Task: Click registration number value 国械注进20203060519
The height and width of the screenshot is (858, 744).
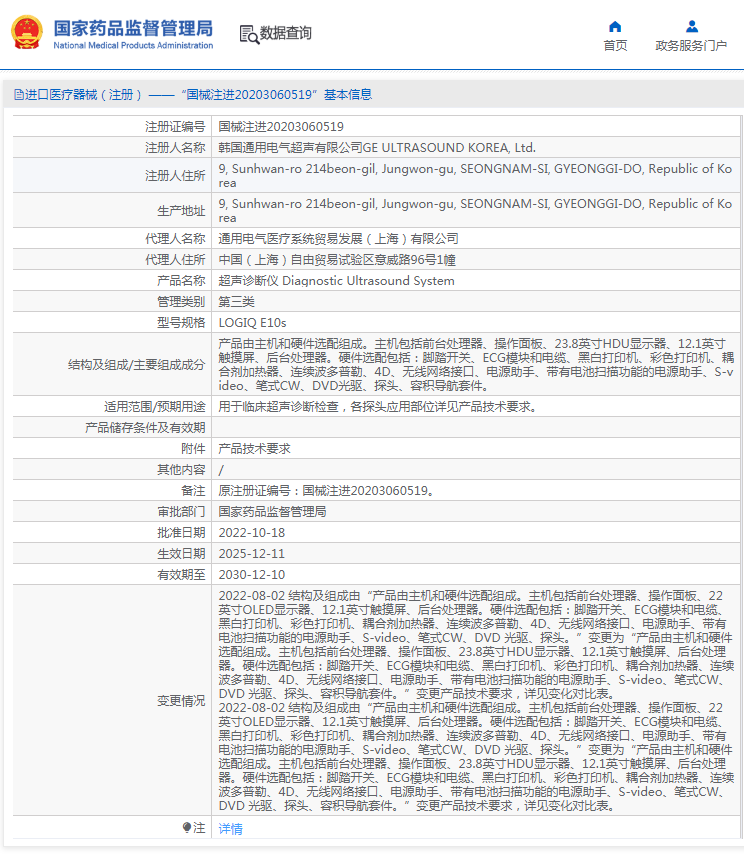Action: pyautogui.click(x=281, y=127)
